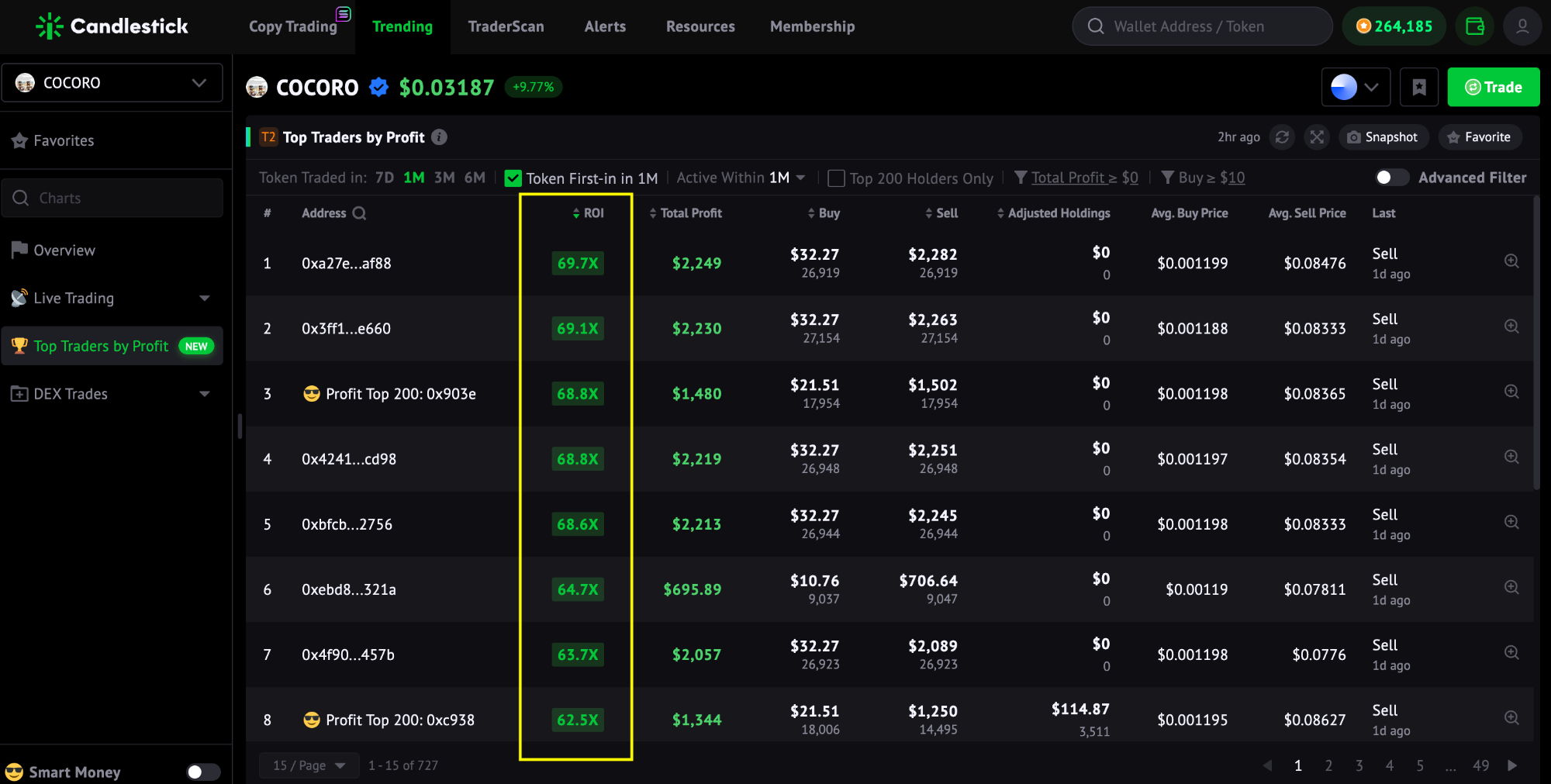The width and height of the screenshot is (1551, 784).
Task: Click the info icon beside Top Traders by Profit
Action: (439, 137)
